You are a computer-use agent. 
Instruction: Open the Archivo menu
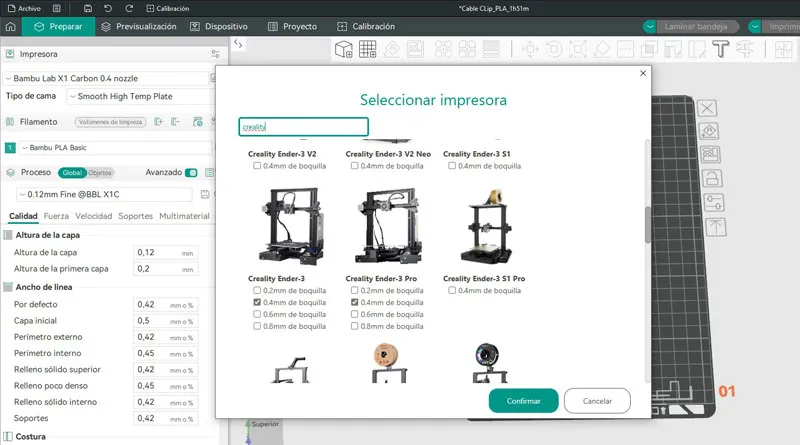tap(24, 8)
